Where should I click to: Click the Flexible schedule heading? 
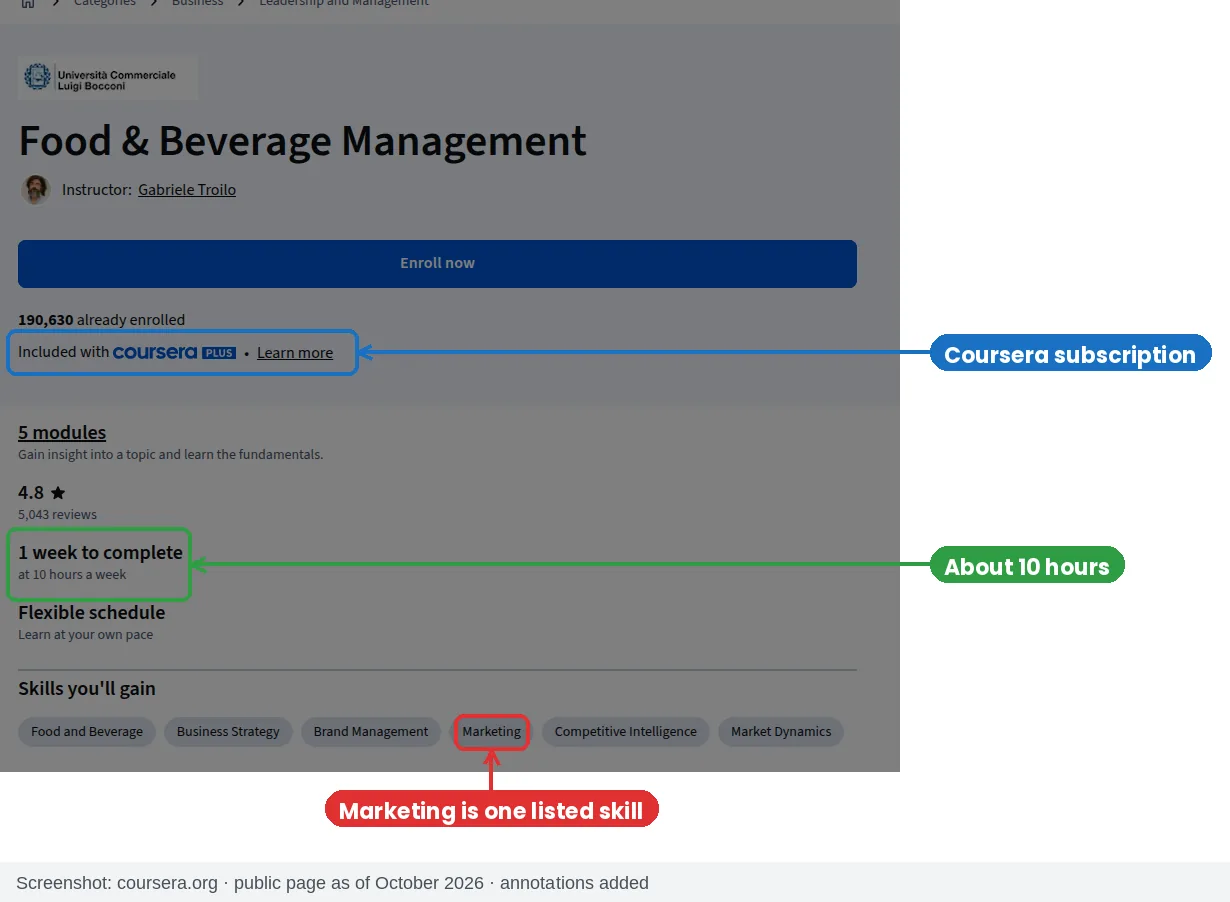[x=91, y=612]
